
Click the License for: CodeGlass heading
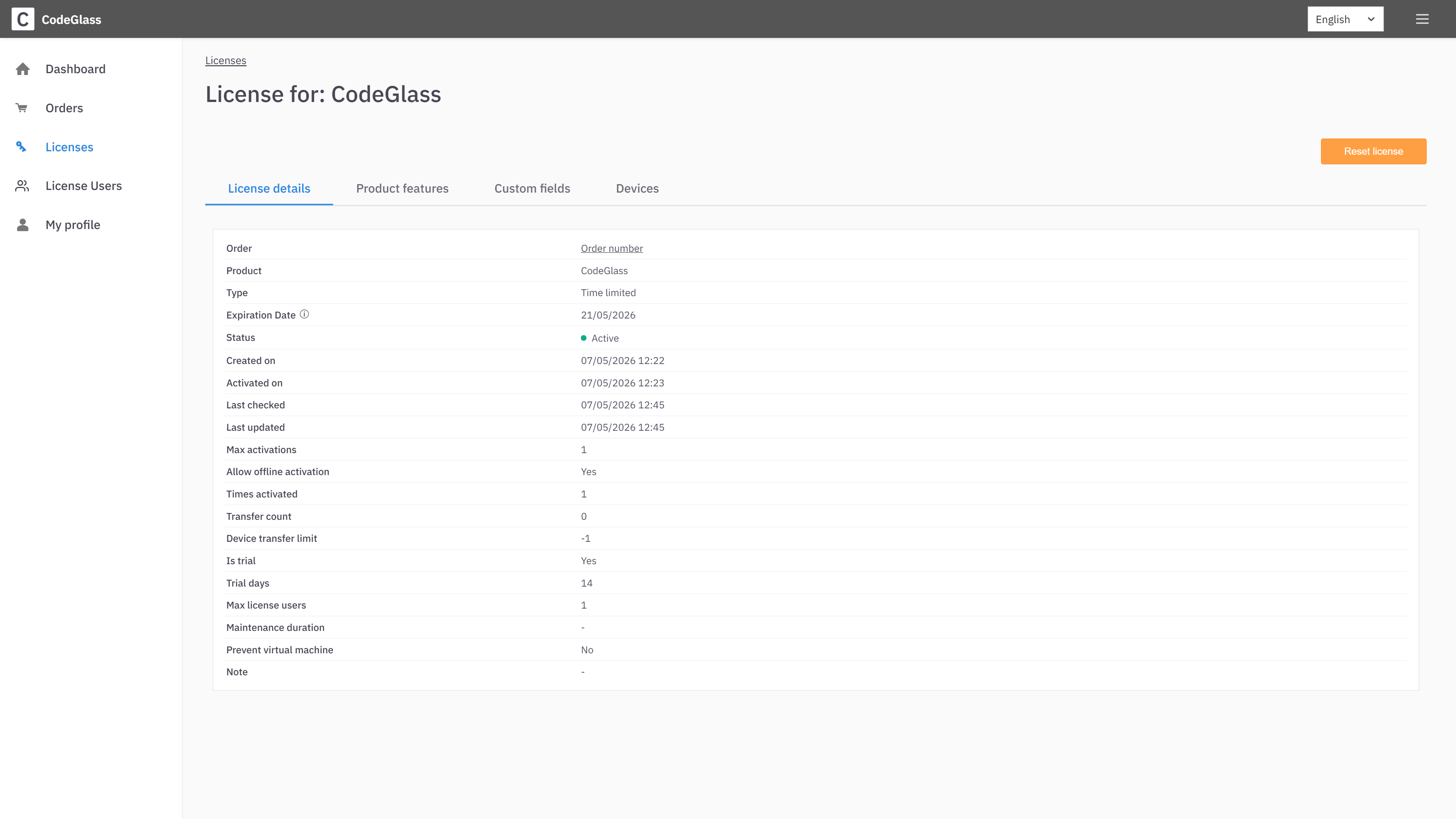tap(323, 94)
